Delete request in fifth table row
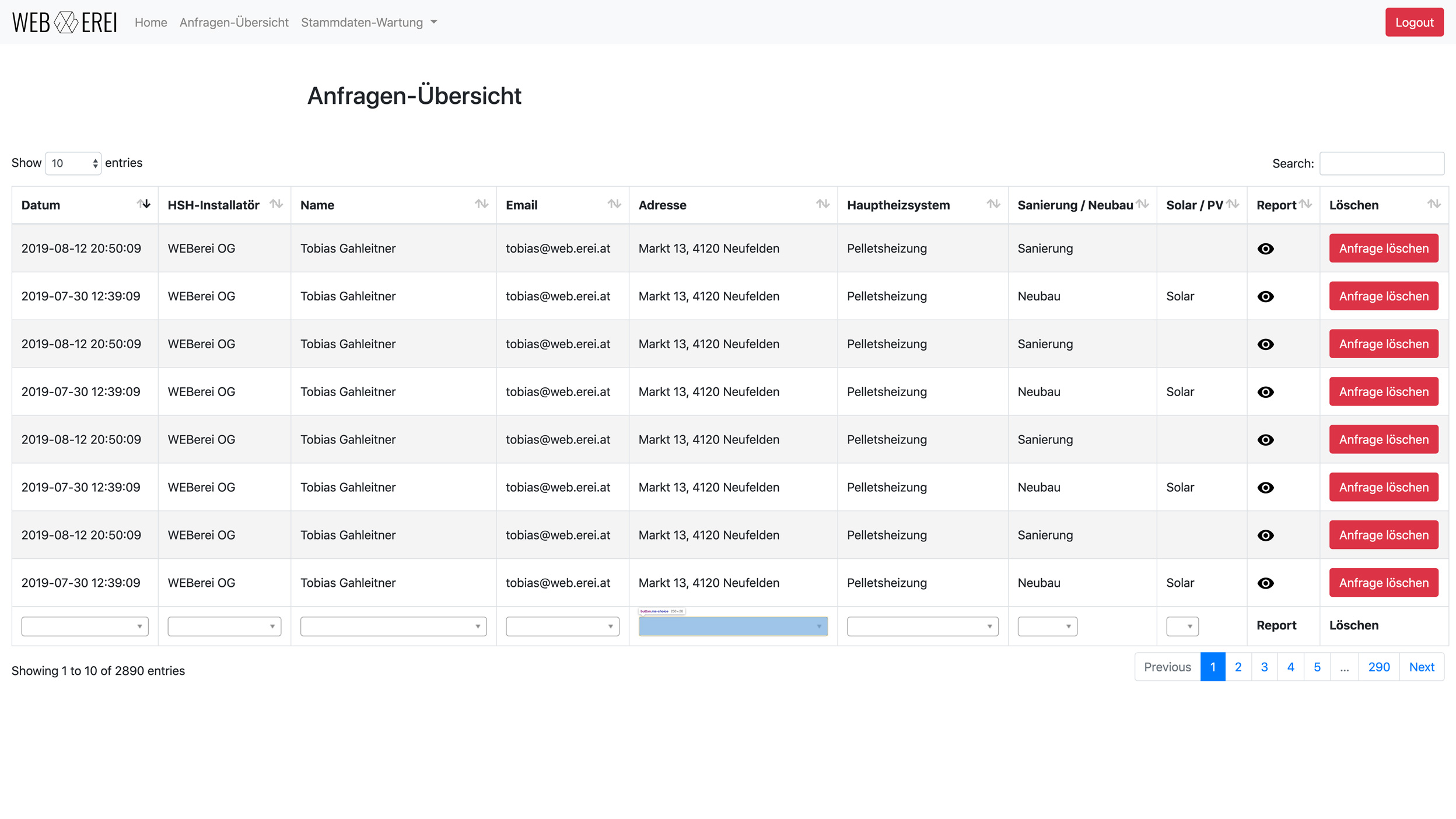 (1384, 440)
